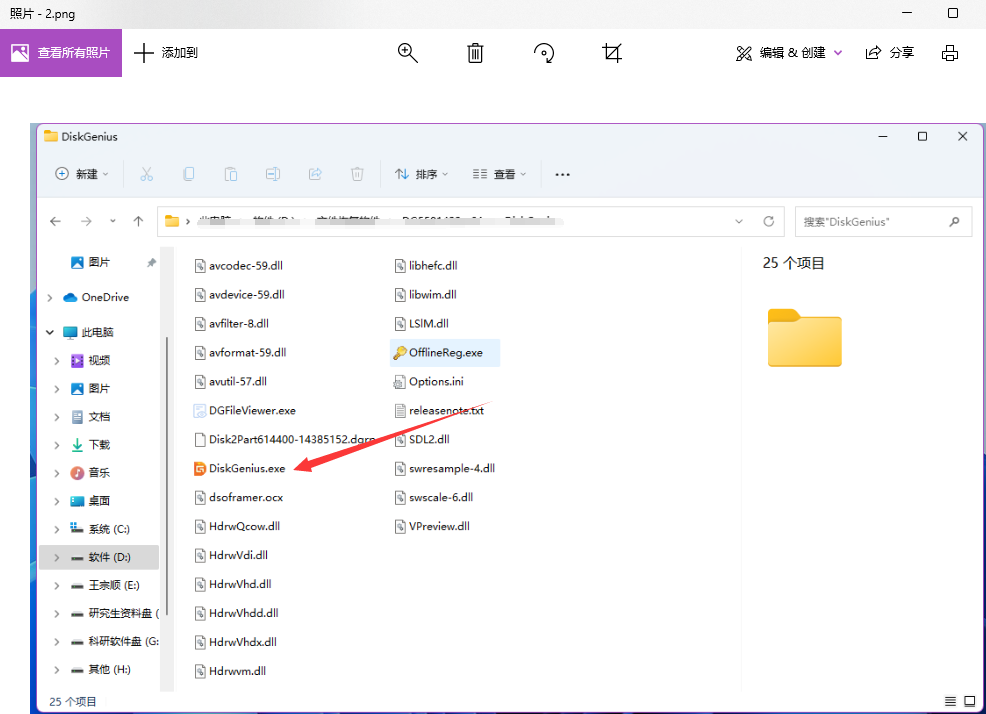Screen dimensions: 986x714
Task: Open the Sort dropdown menu
Action: point(421,174)
